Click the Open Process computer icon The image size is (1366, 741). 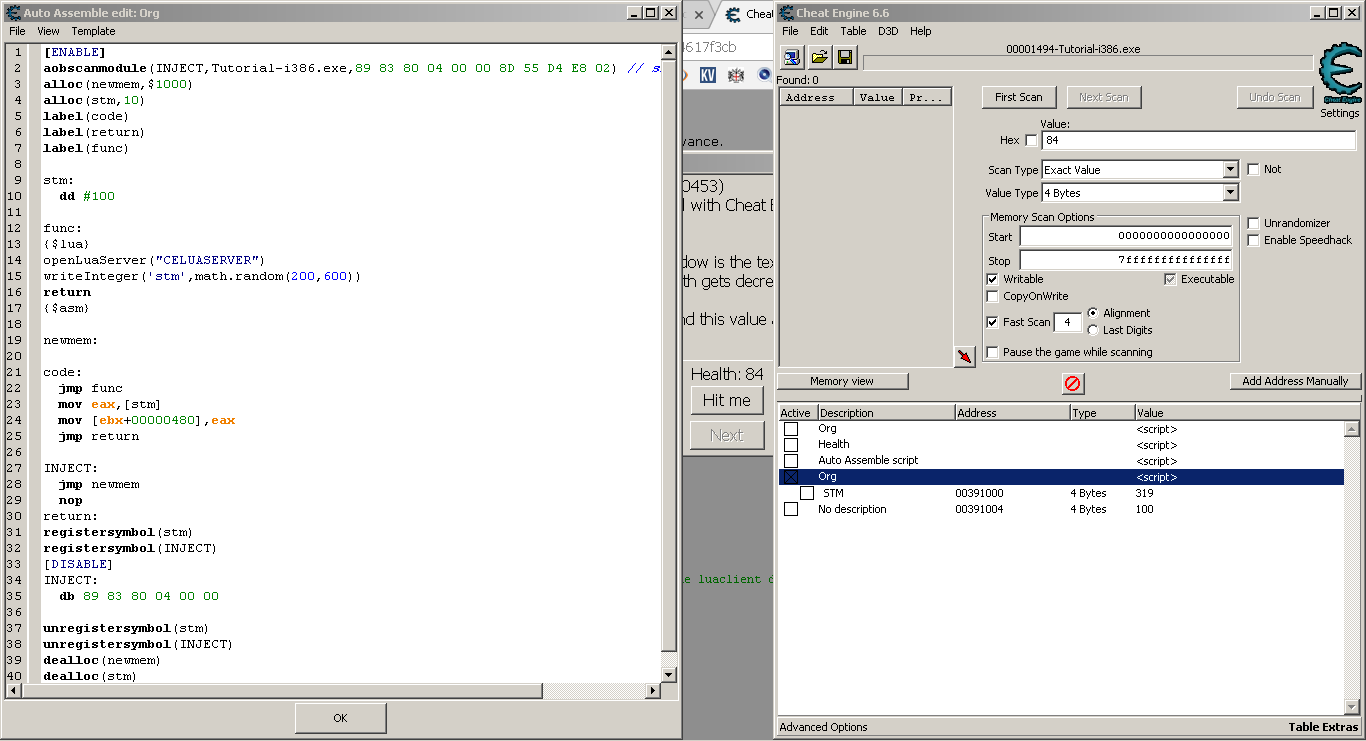(x=792, y=57)
